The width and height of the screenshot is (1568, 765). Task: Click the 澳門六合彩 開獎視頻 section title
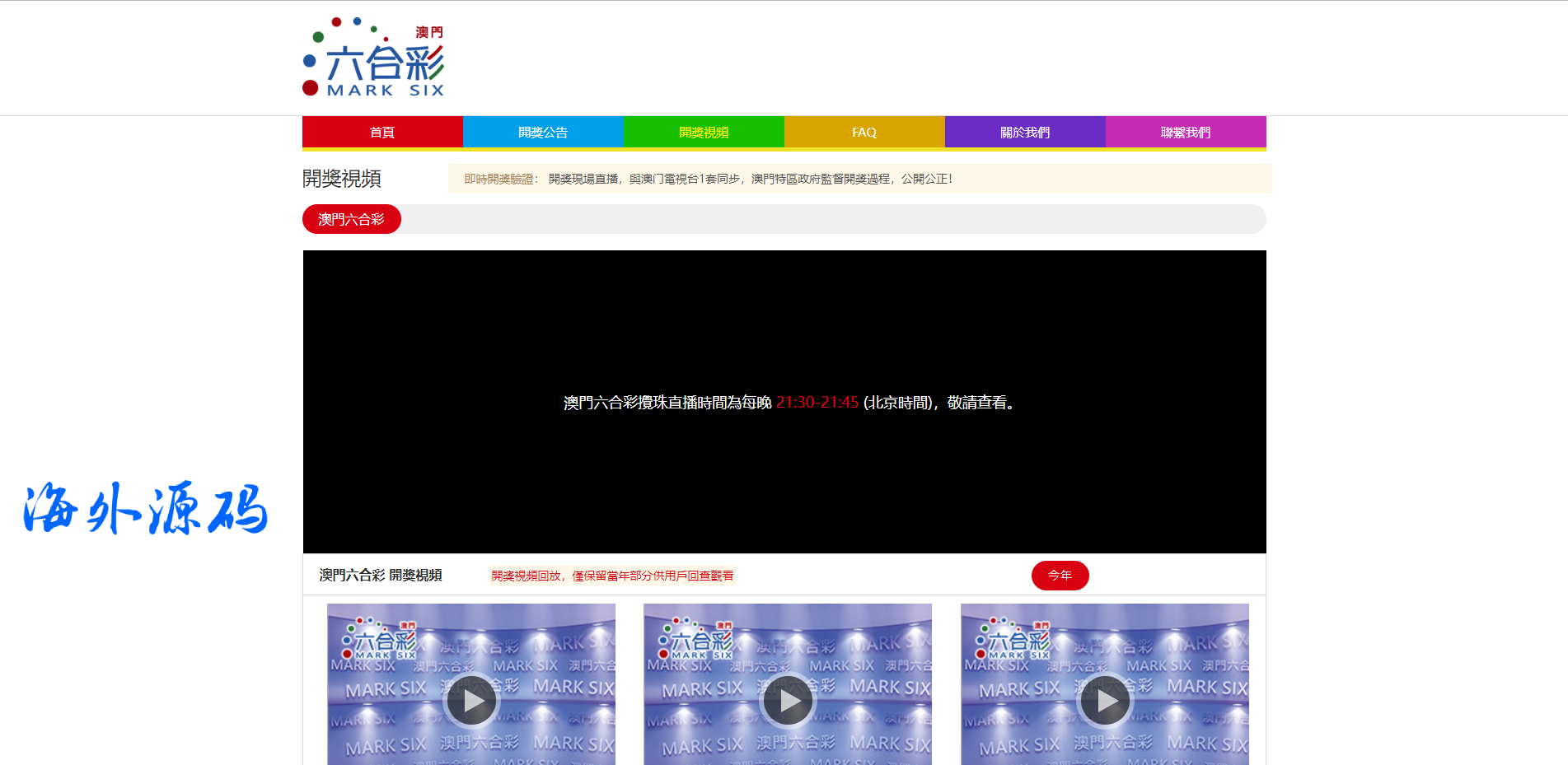click(x=381, y=575)
